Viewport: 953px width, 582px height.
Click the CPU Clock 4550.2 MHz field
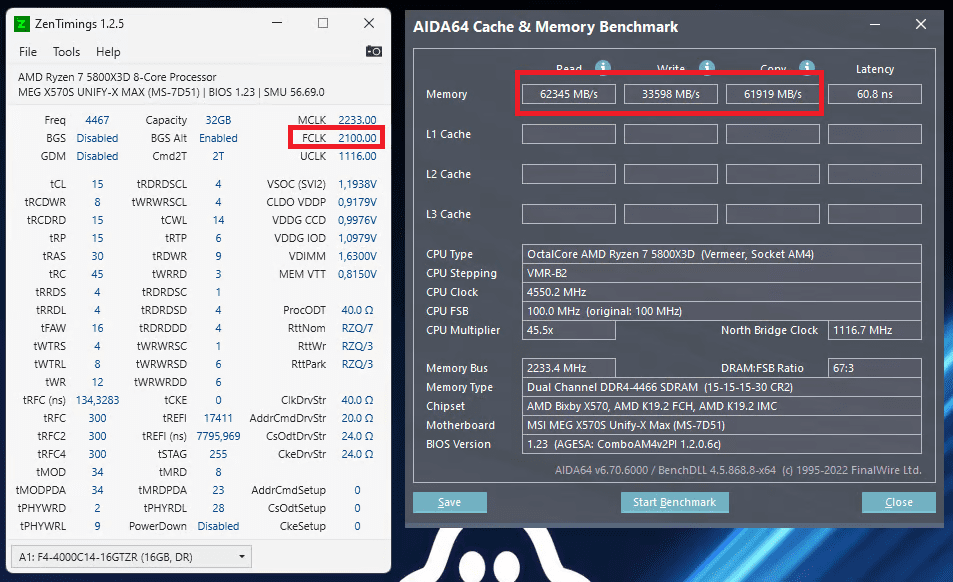tap(721, 292)
